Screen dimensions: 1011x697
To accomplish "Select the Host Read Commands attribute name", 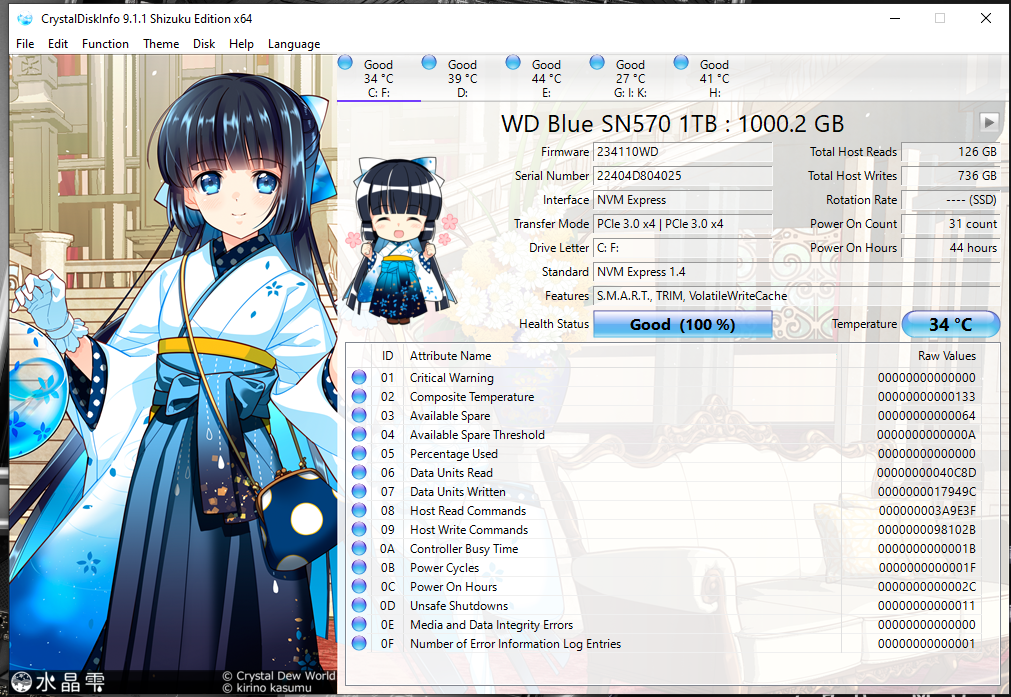I will click(x=468, y=511).
